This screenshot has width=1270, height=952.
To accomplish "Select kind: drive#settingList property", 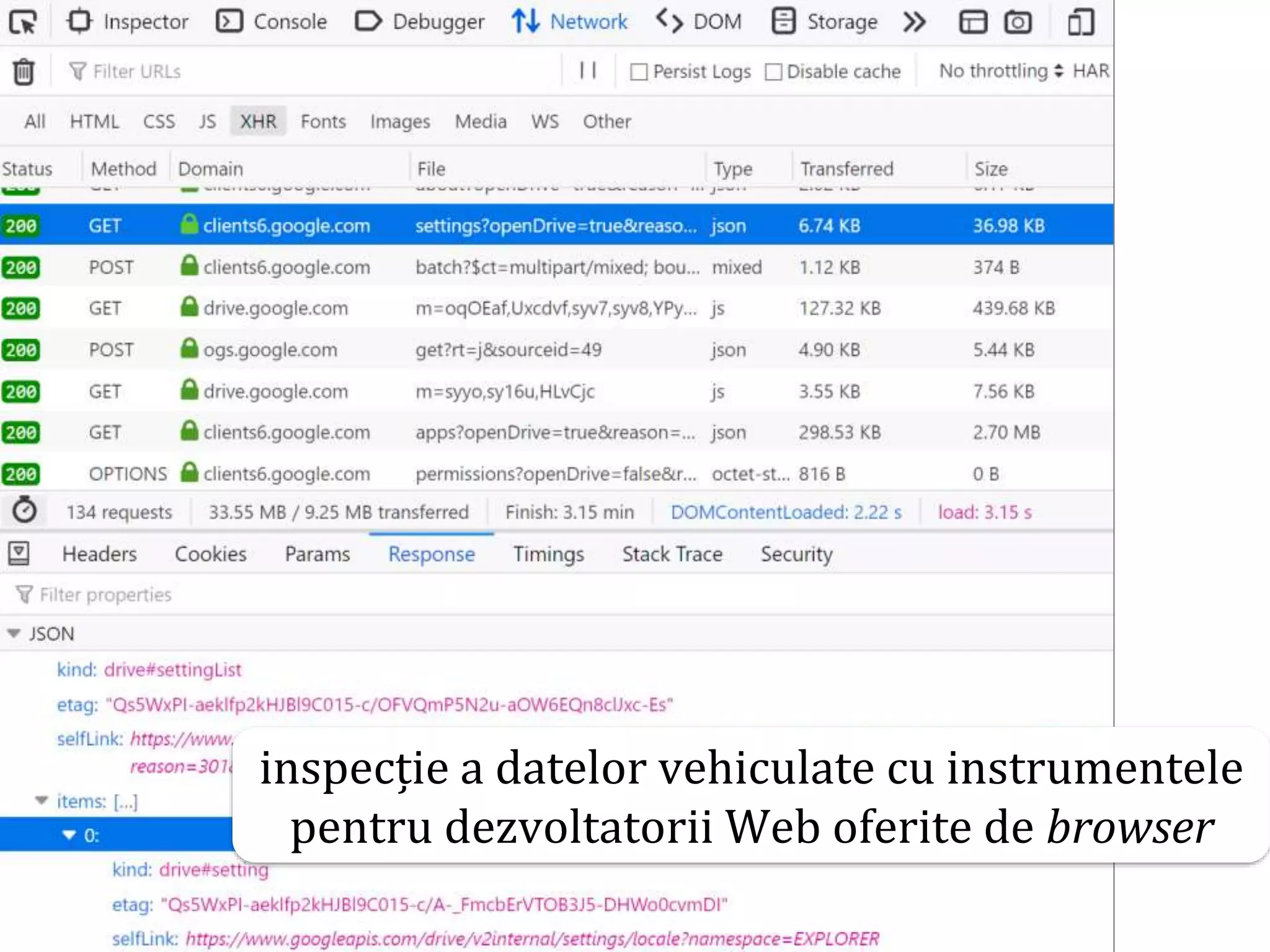I will pos(149,669).
